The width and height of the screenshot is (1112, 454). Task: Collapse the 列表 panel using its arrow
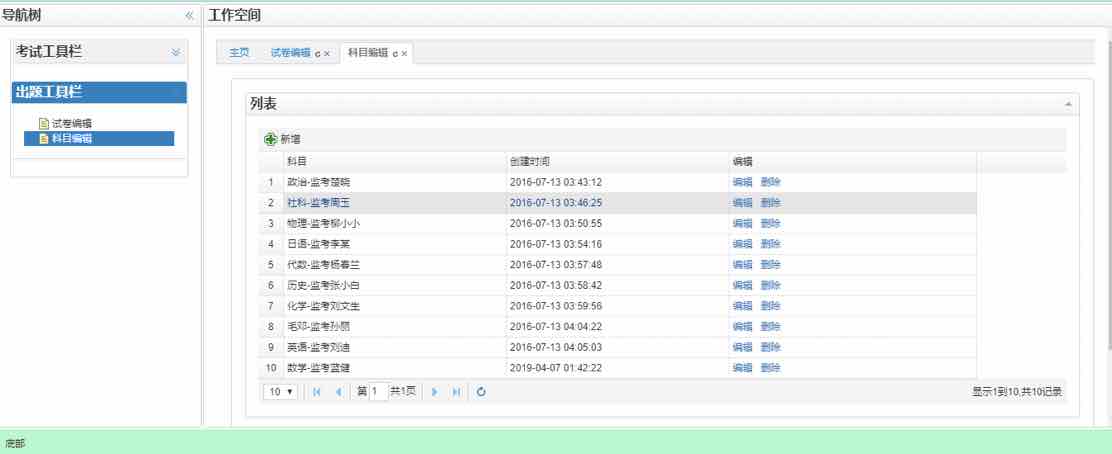pos(1068,104)
